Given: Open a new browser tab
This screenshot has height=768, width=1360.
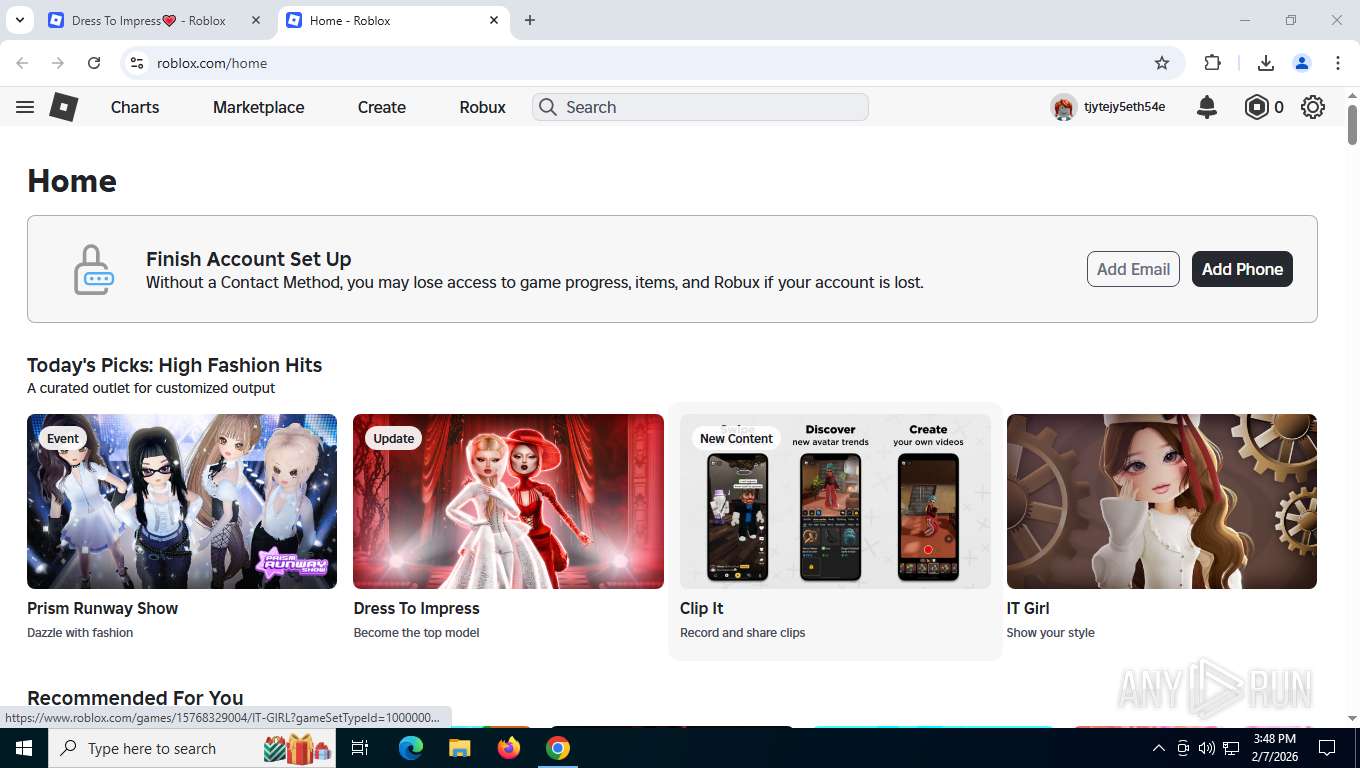Looking at the screenshot, I should 530,20.
